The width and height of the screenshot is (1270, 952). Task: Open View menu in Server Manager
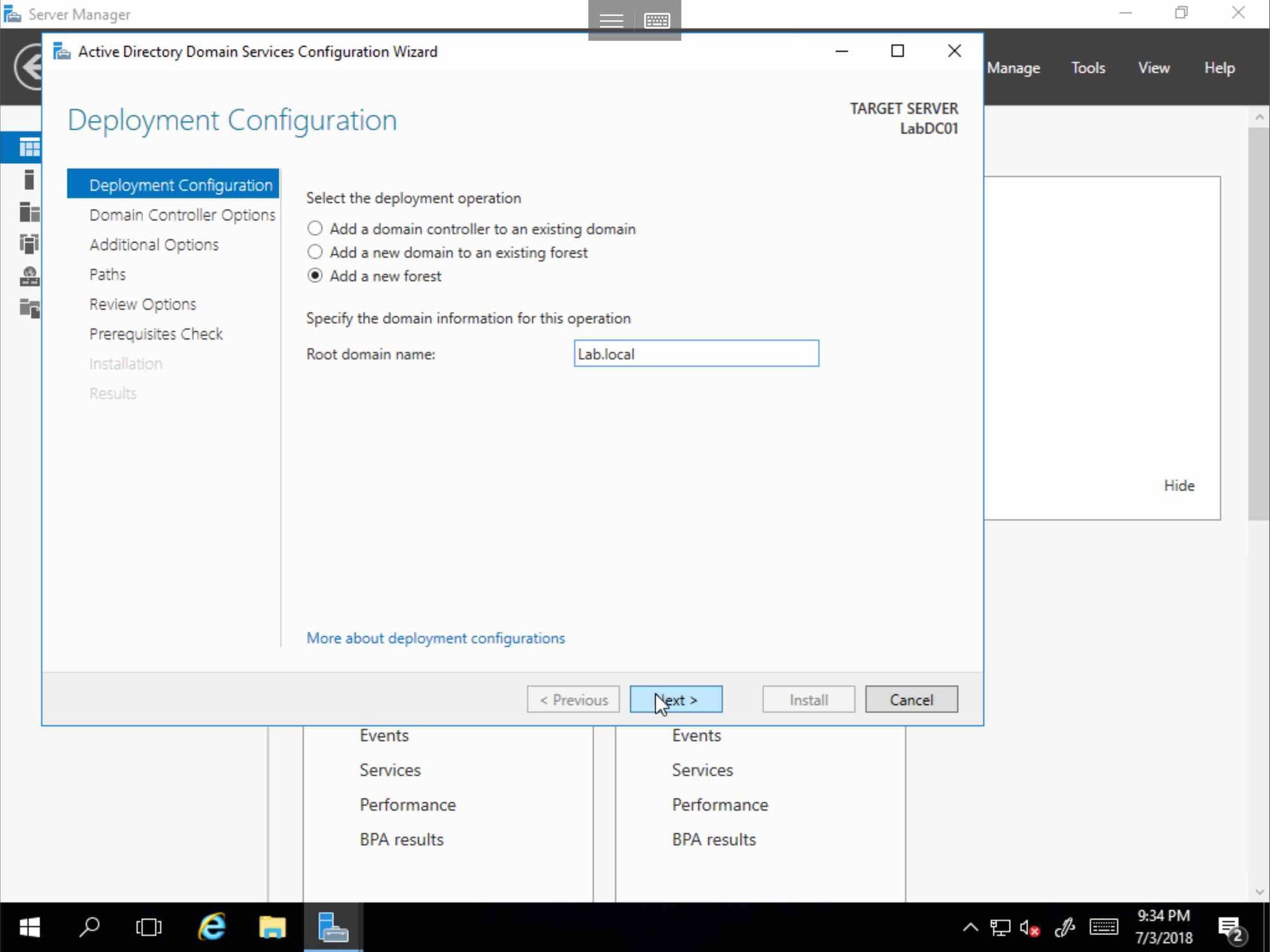tap(1153, 67)
